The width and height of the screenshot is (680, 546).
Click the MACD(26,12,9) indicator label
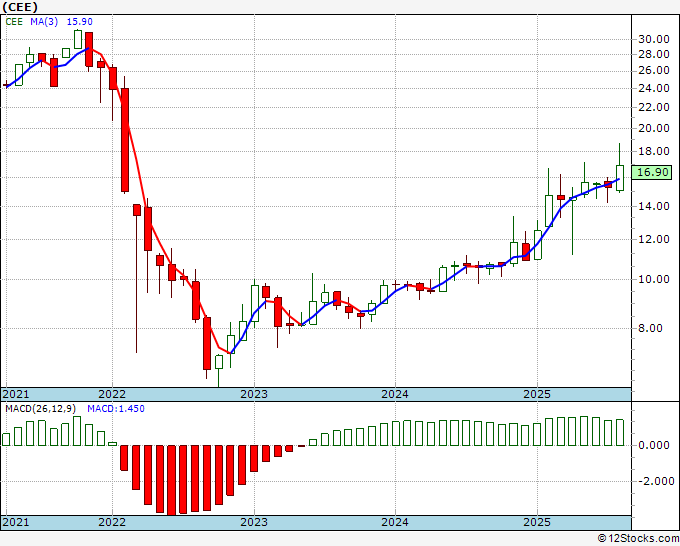(41, 409)
